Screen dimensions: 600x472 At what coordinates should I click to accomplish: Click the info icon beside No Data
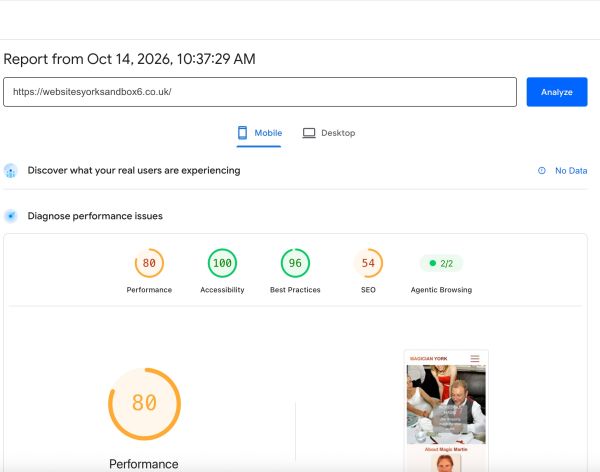(x=542, y=171)
